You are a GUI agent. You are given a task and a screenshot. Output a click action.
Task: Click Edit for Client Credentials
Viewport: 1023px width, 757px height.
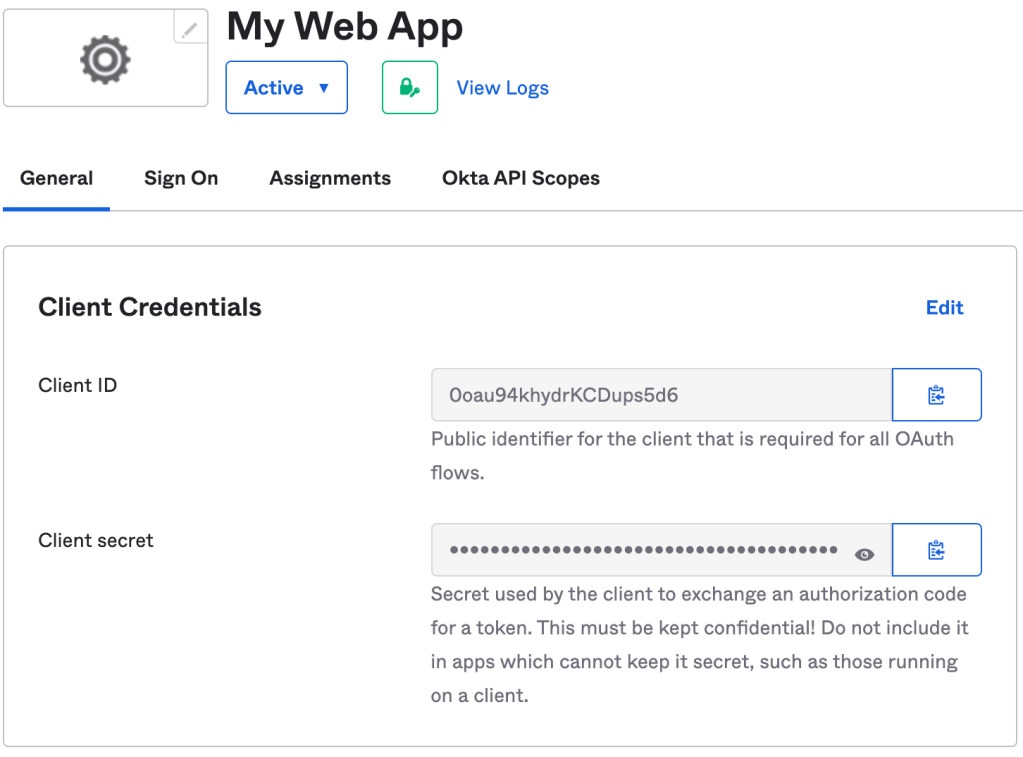coord(944,308)
